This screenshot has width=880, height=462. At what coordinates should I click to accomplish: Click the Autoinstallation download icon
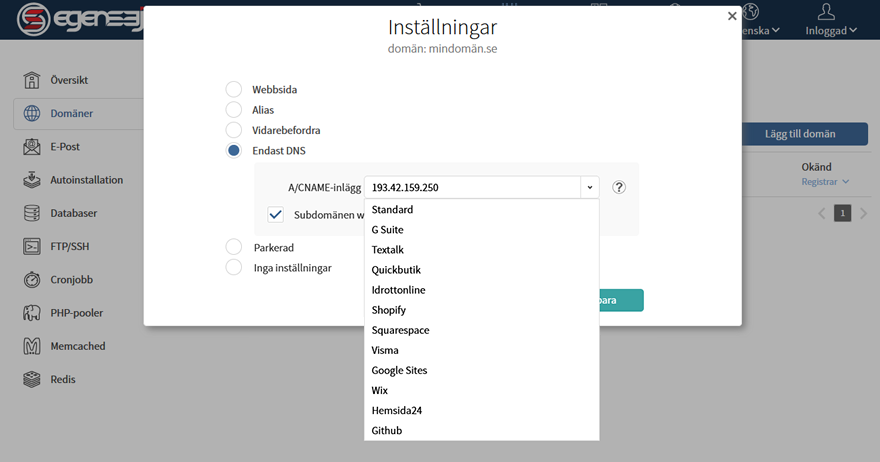[31, 180]
